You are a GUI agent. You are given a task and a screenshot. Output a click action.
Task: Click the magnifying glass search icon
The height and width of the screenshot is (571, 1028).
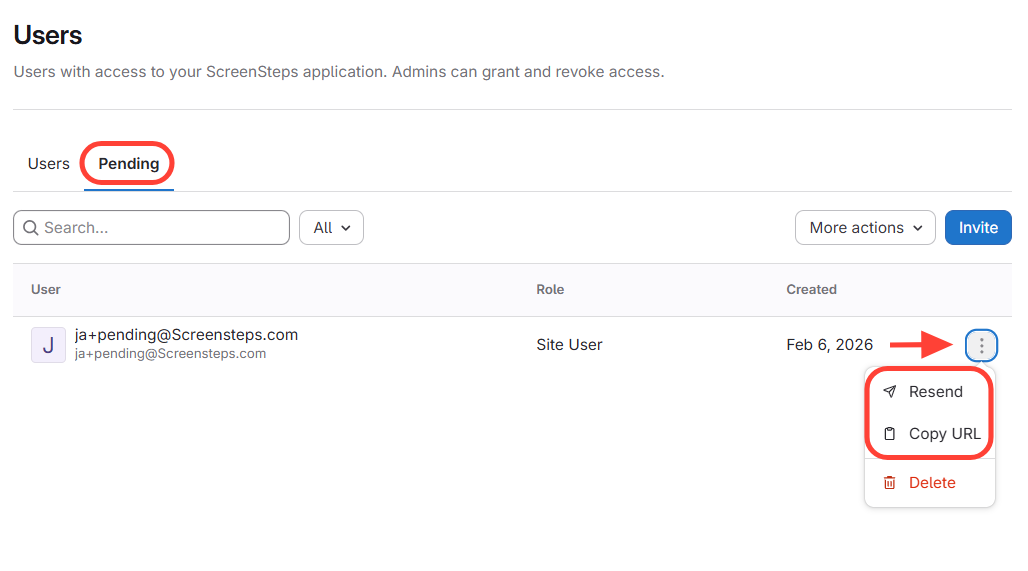[x=30, y=228]
